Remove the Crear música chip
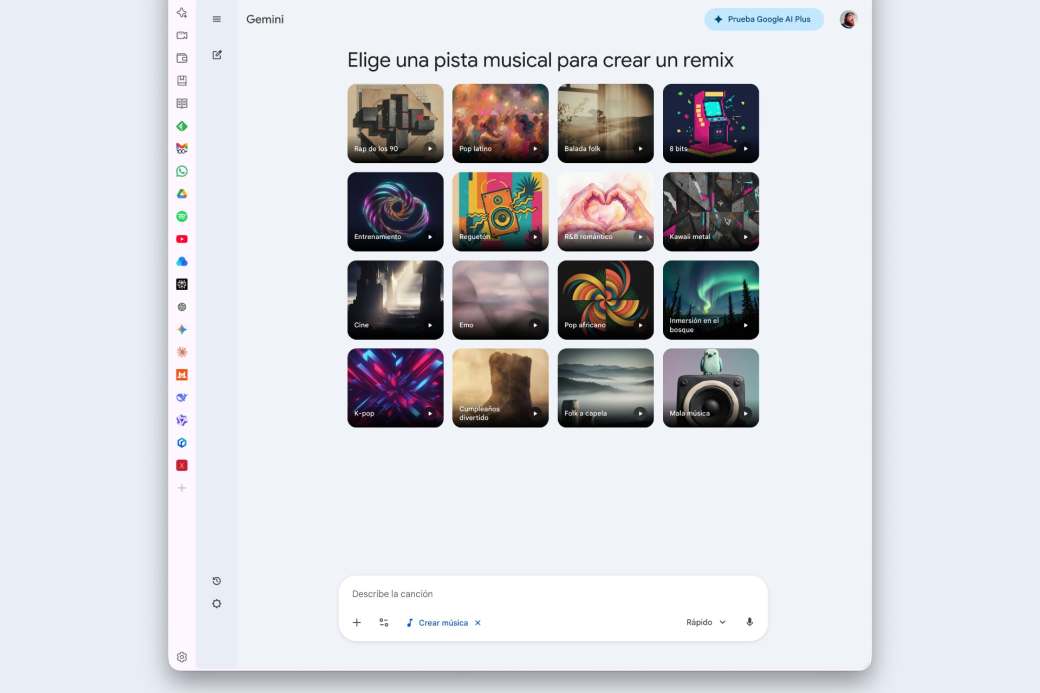 click(478, 622)
